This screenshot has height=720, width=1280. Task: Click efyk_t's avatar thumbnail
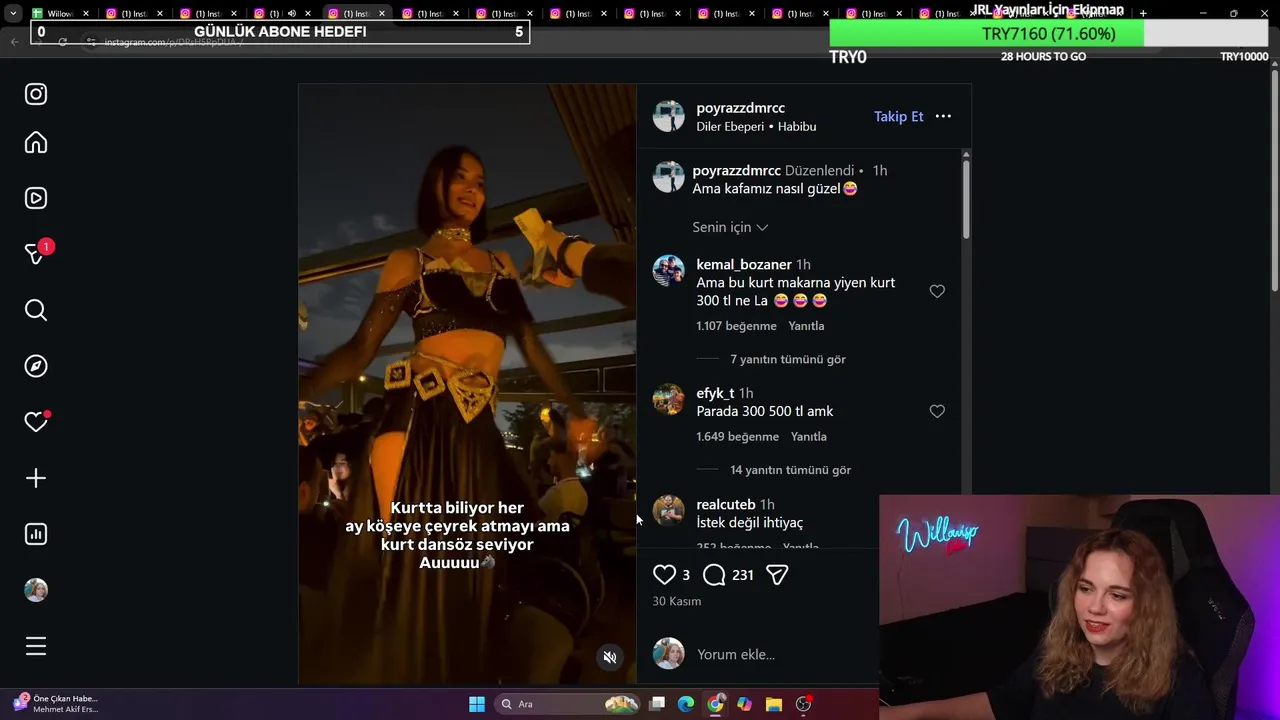(x=668, y=399)
